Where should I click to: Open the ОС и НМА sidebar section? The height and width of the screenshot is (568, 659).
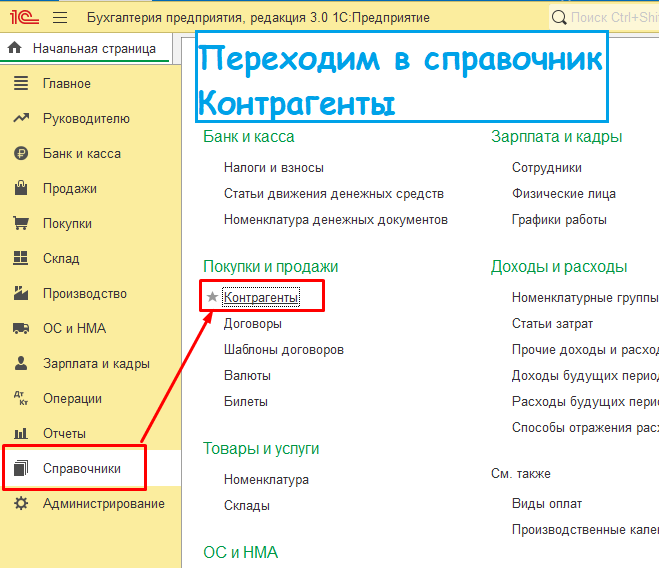click(x=74, y=328)
